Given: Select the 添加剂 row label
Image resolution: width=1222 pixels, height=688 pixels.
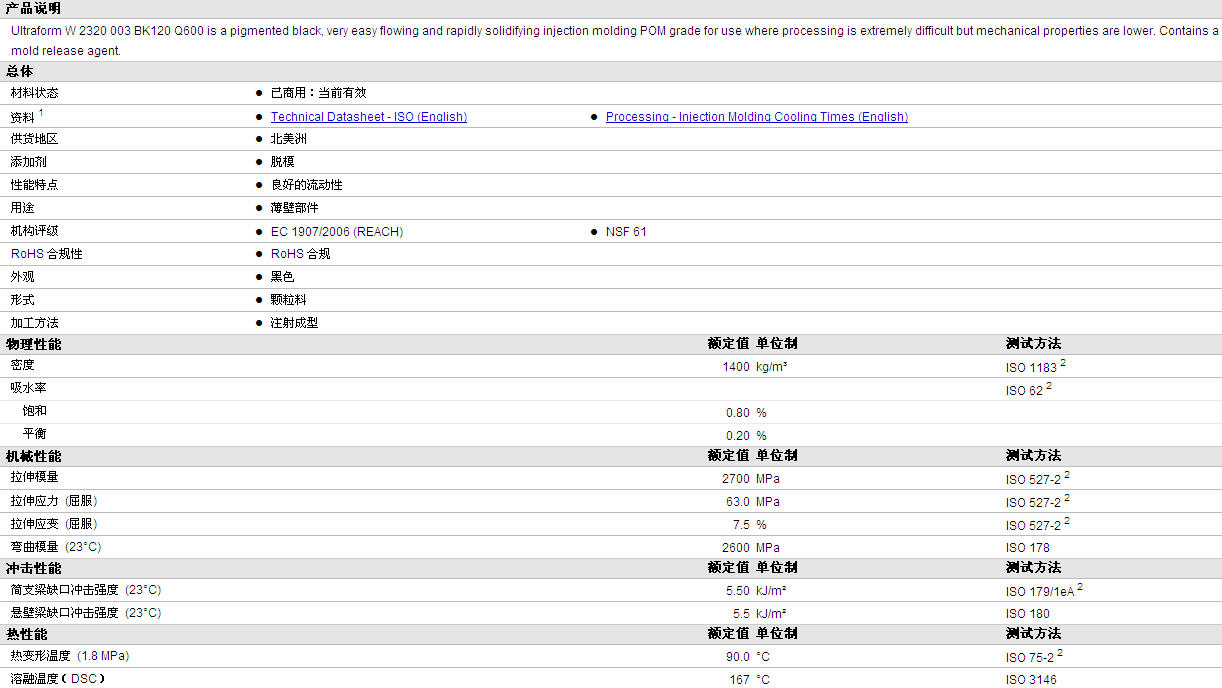Looking at the screenshot, I should click(x=29, y=162).
